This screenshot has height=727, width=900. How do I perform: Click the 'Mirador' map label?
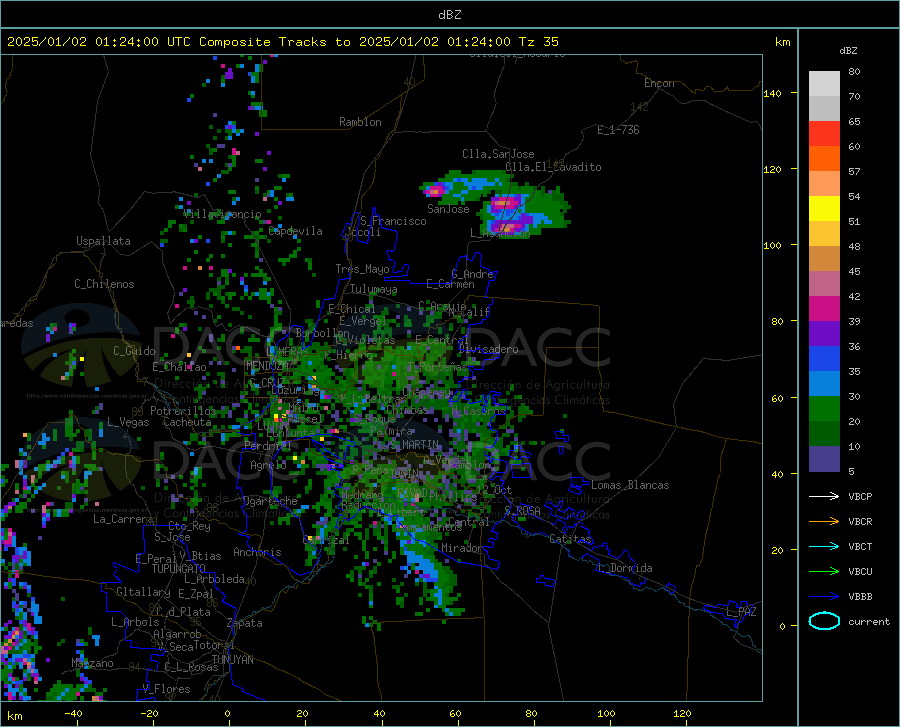462,548
